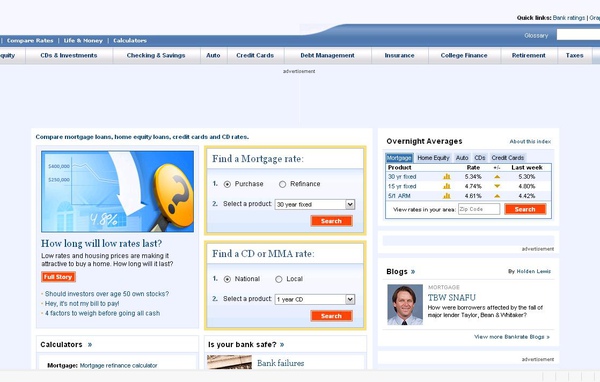Click the chart icon for 5/1 ARM
The width and height of the screenshot is (600, 382).
coord(447,196)
